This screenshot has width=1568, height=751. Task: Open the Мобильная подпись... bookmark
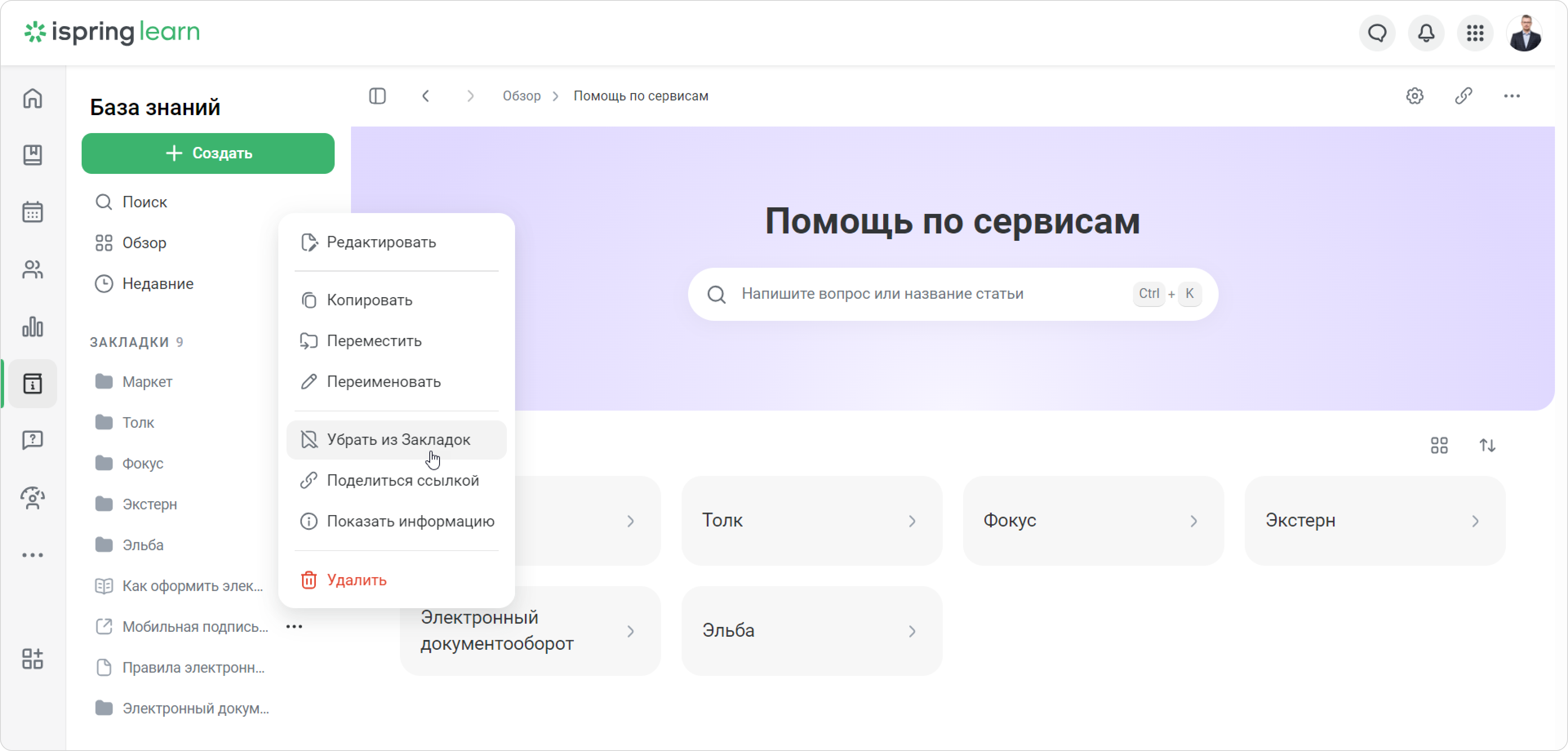coord(182,626)
